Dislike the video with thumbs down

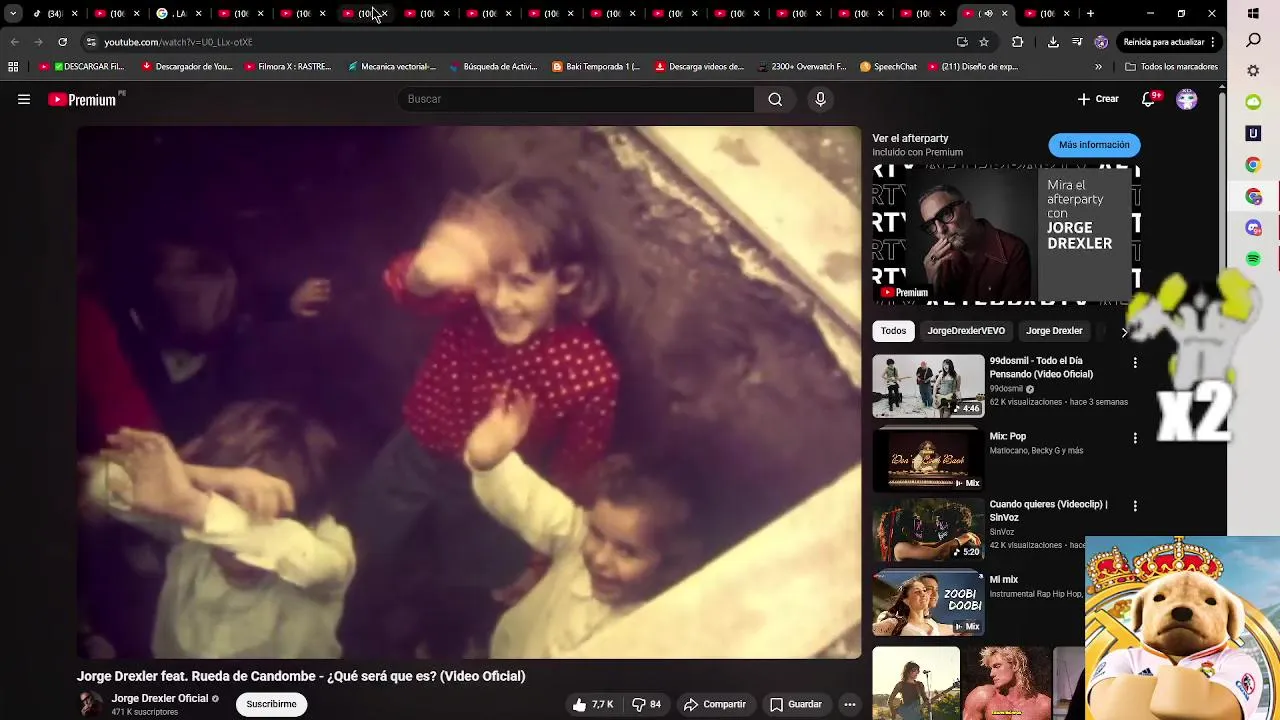(x=647, y=704)
